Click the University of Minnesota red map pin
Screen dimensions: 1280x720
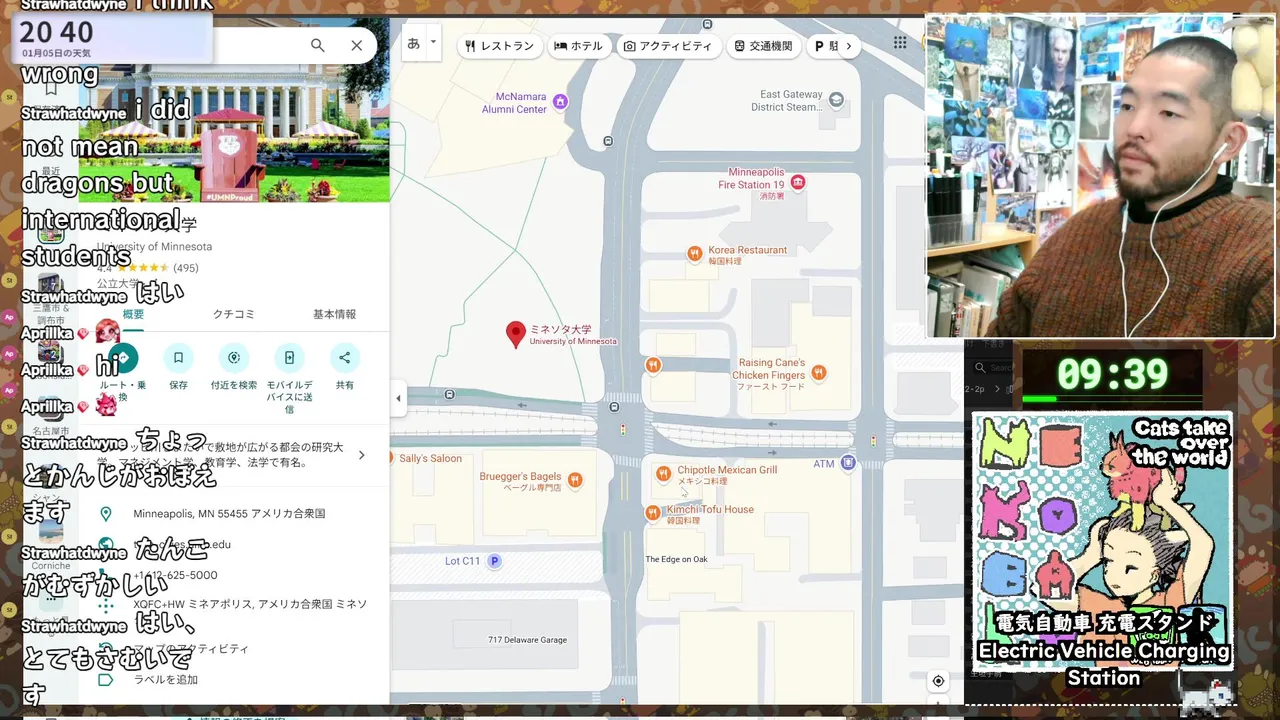[516, 334]
